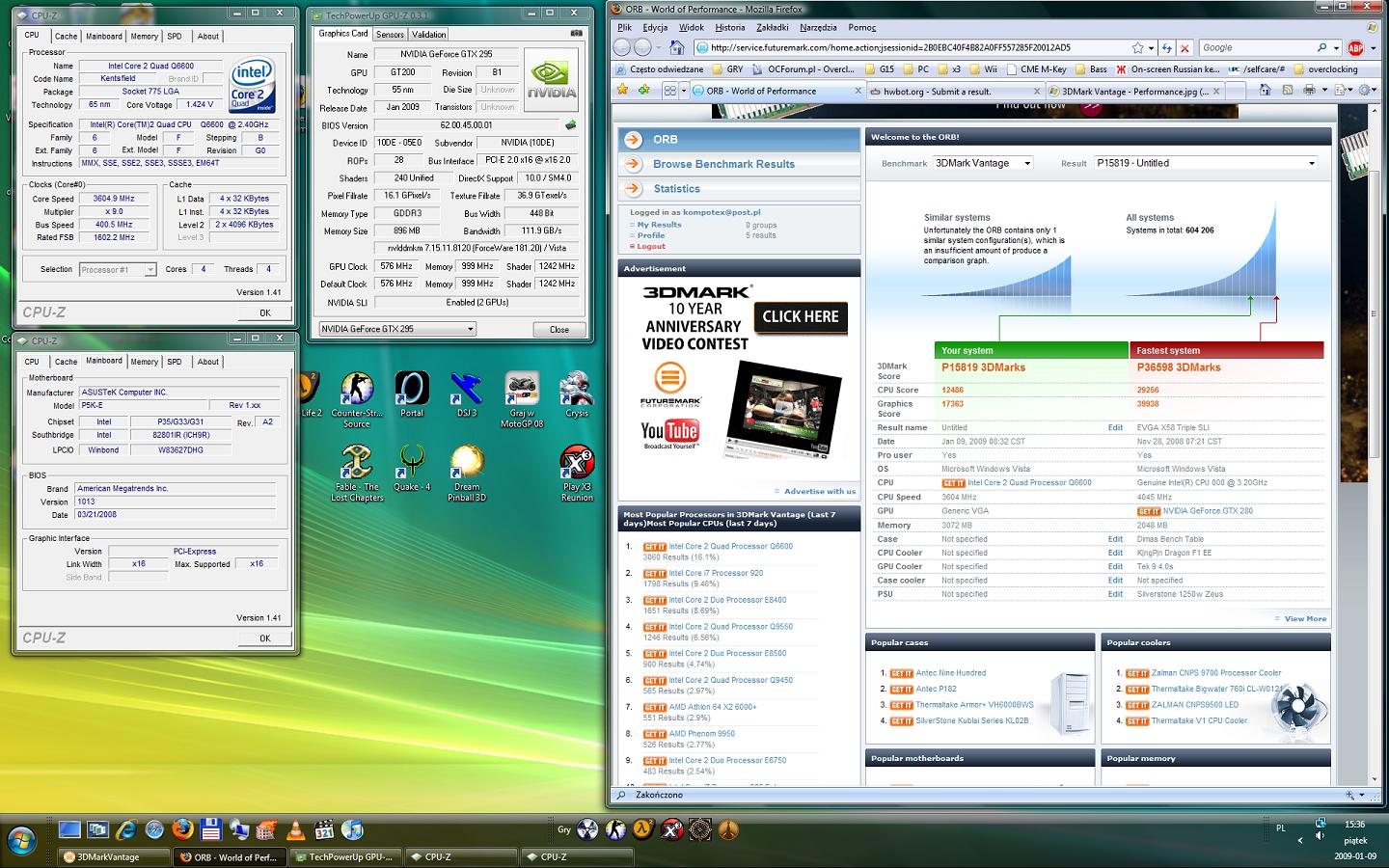
Task: Open the X3 game icon in taskbar
Action: click(672, 829)
